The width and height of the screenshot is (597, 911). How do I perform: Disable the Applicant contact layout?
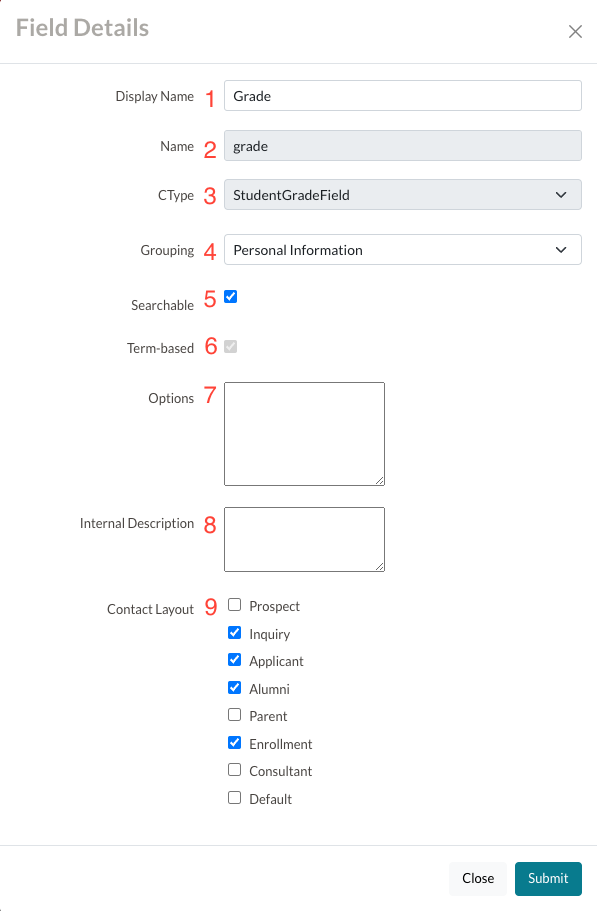[234, 659]
